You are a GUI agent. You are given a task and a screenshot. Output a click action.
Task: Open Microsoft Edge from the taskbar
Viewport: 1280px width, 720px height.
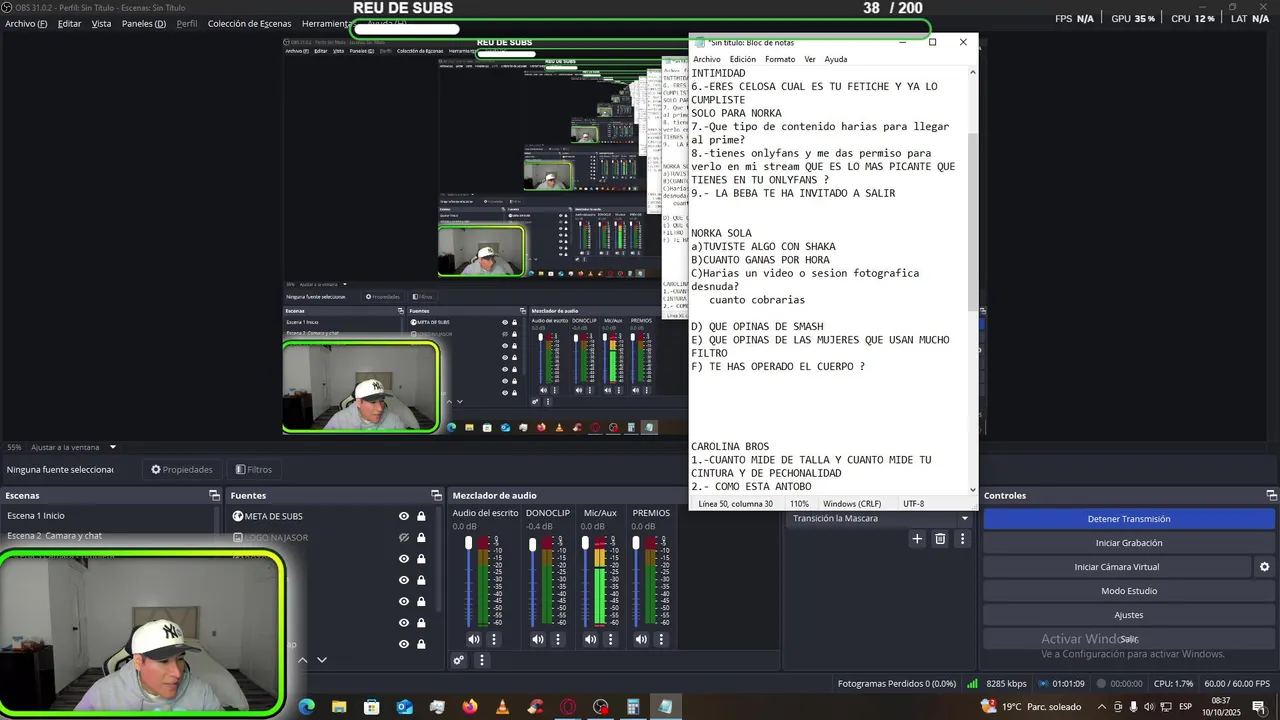click(x=307, y=707)
